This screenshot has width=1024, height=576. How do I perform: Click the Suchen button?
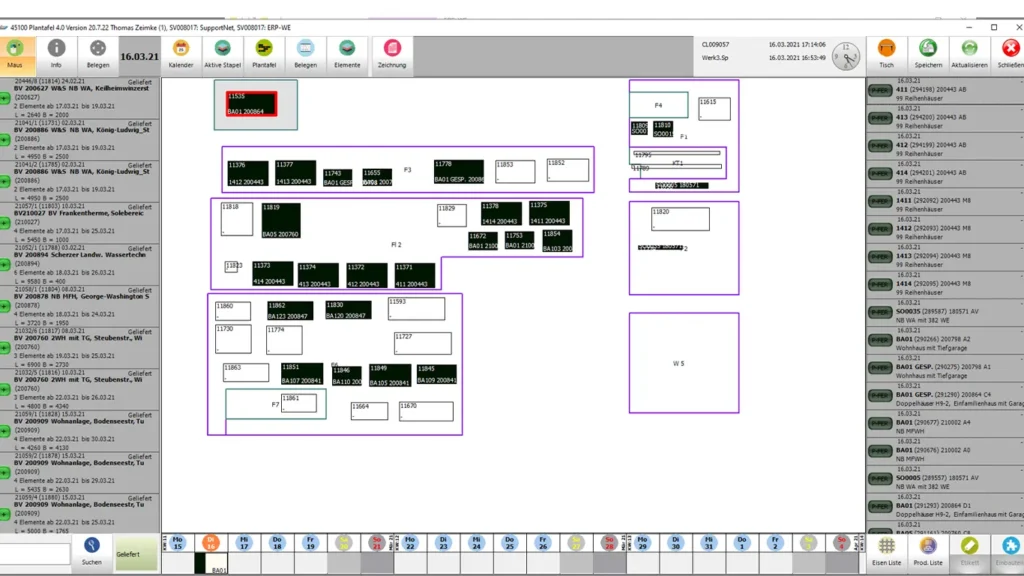click(91, 551)
